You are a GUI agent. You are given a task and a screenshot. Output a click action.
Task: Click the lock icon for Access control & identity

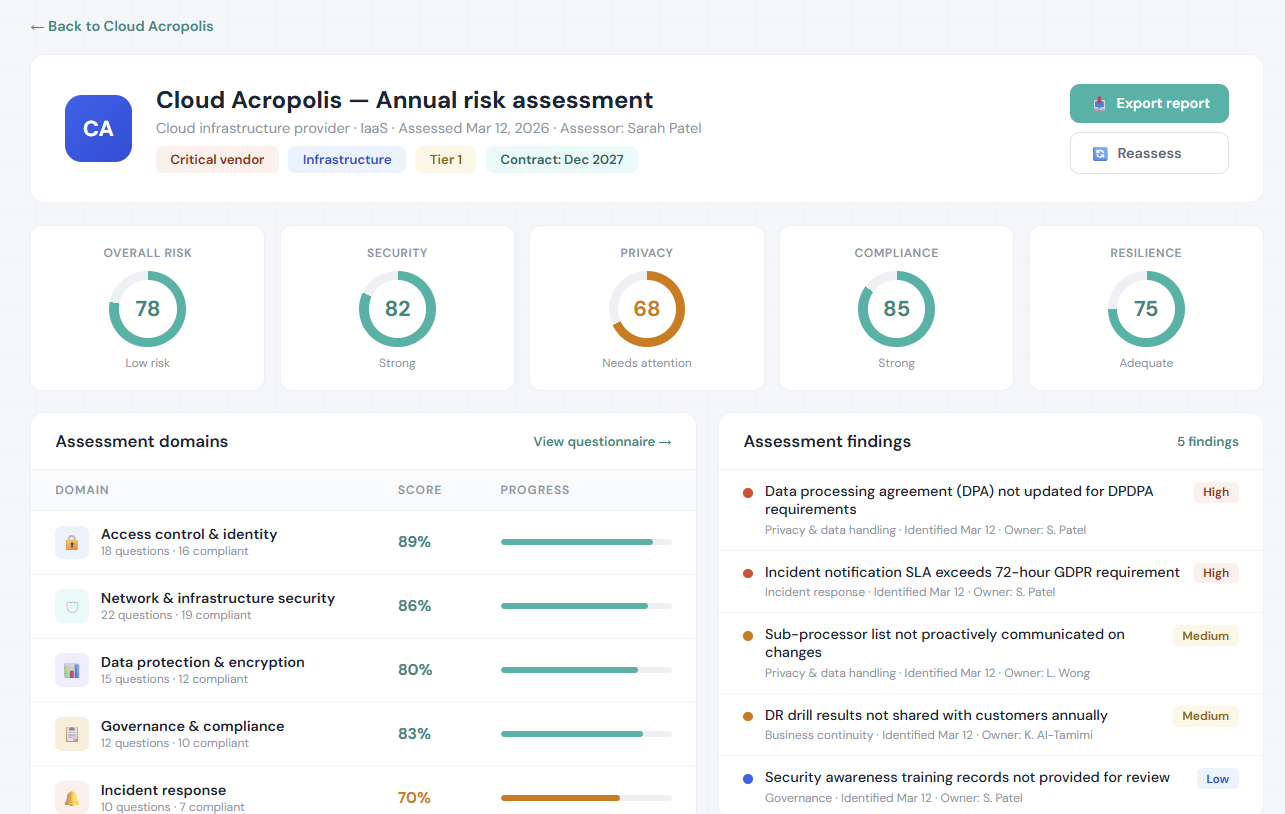click(x=72, y=542)
